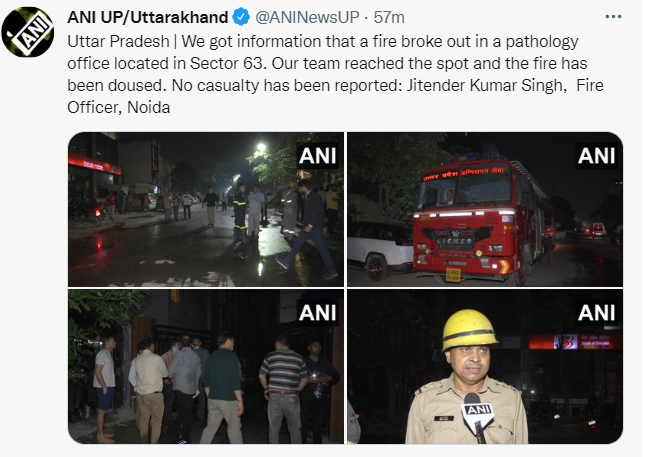Click the fire truck's yellow license plate
Image resolution: width=650 pixels, height=457 pixels.
coord(453,275)
